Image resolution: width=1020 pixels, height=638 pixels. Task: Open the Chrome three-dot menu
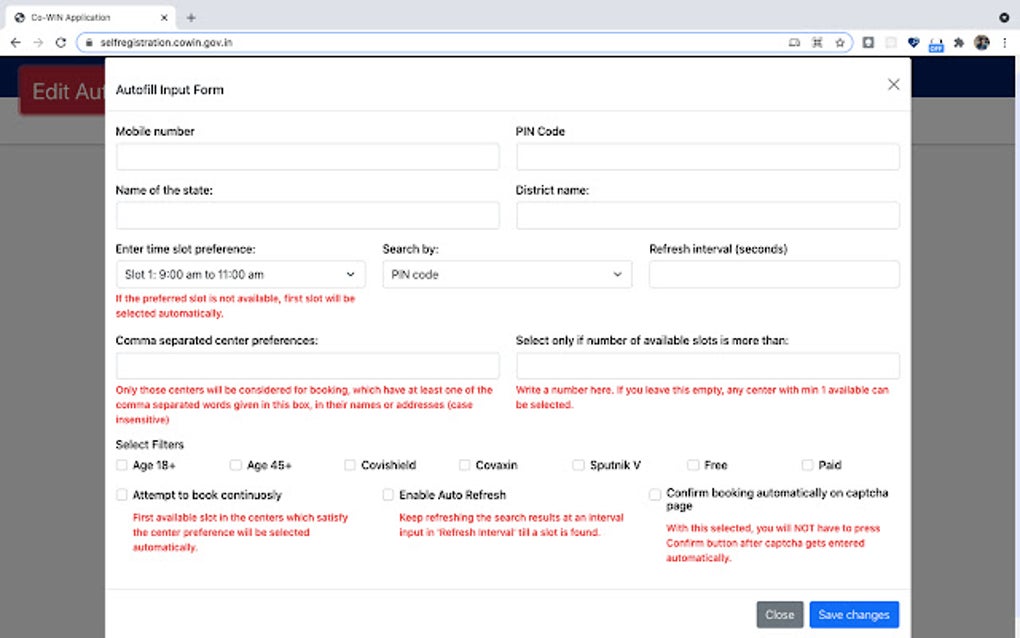point(1004,43)
